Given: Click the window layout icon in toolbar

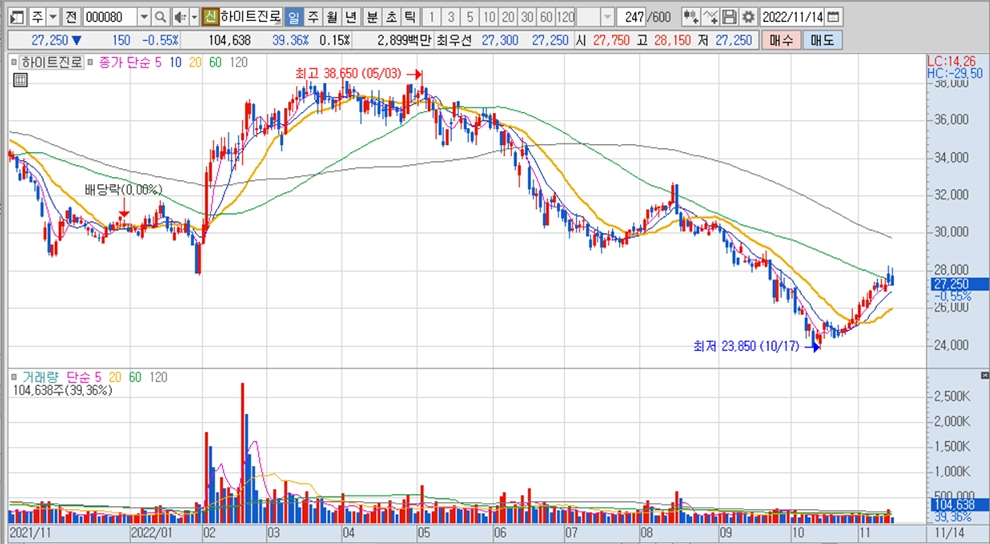Looking at the screenshot, I should pos(12,17).
